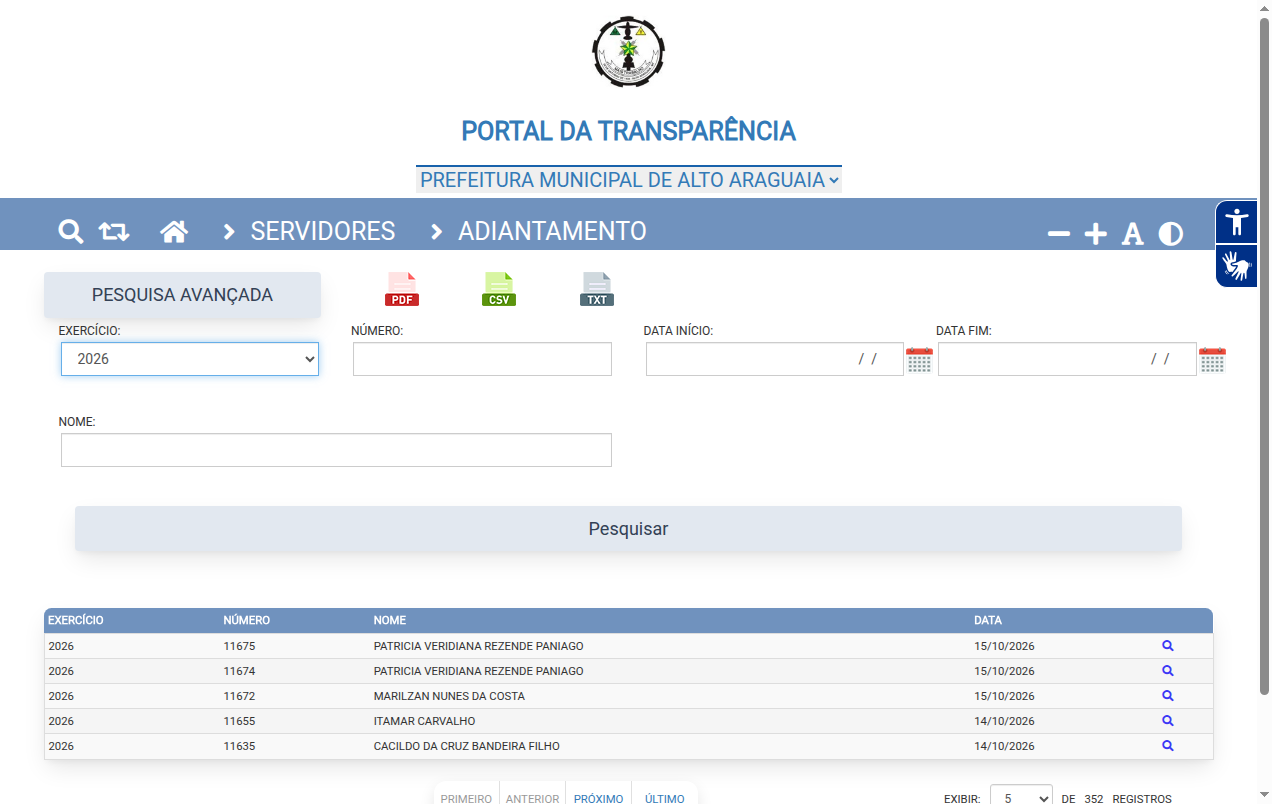Toggle high contrast mode icon
This screenshot has width=1272, height=804.
click(x=1171, y=234)
